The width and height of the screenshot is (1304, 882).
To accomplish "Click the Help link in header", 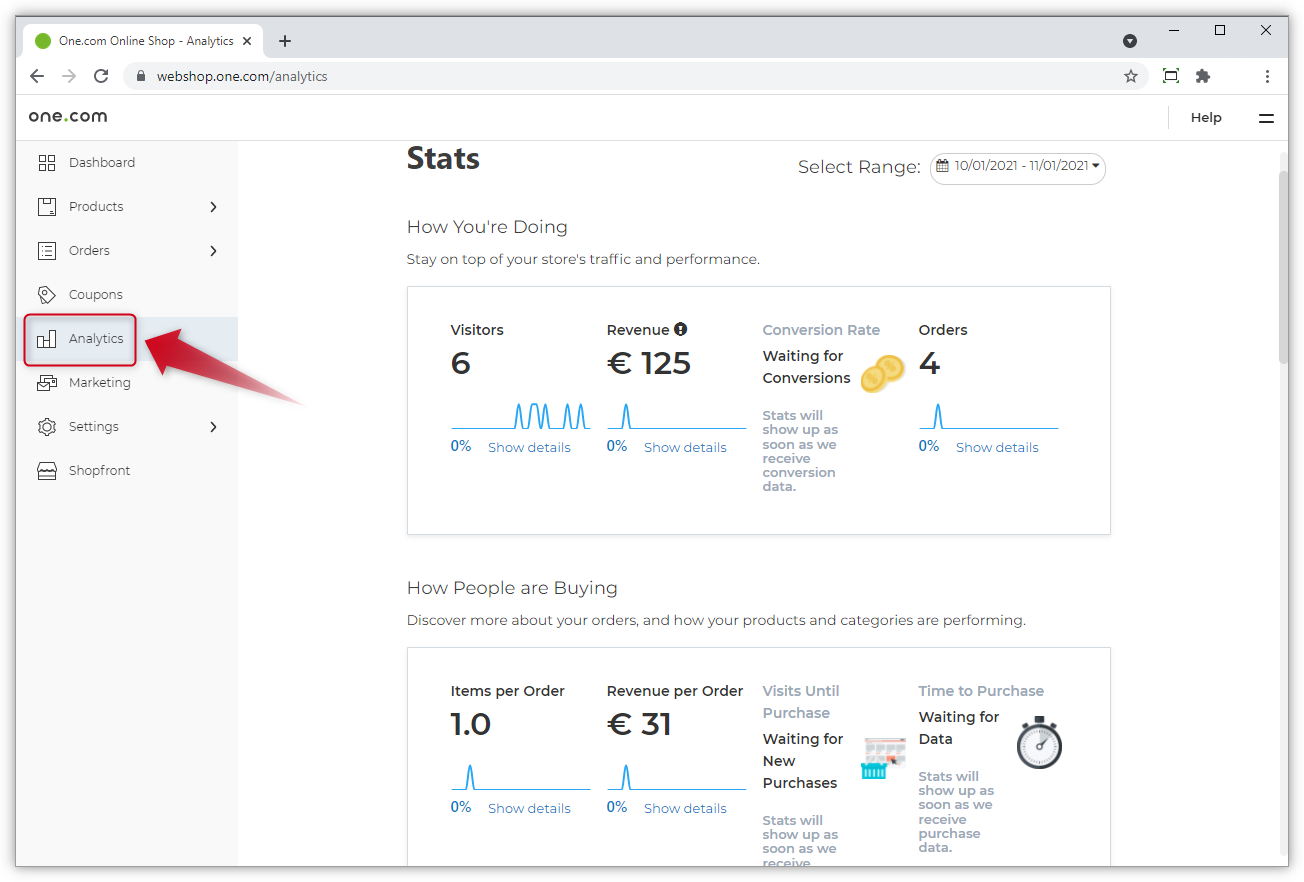I will pyautogui.click(x=1206, y=118).
